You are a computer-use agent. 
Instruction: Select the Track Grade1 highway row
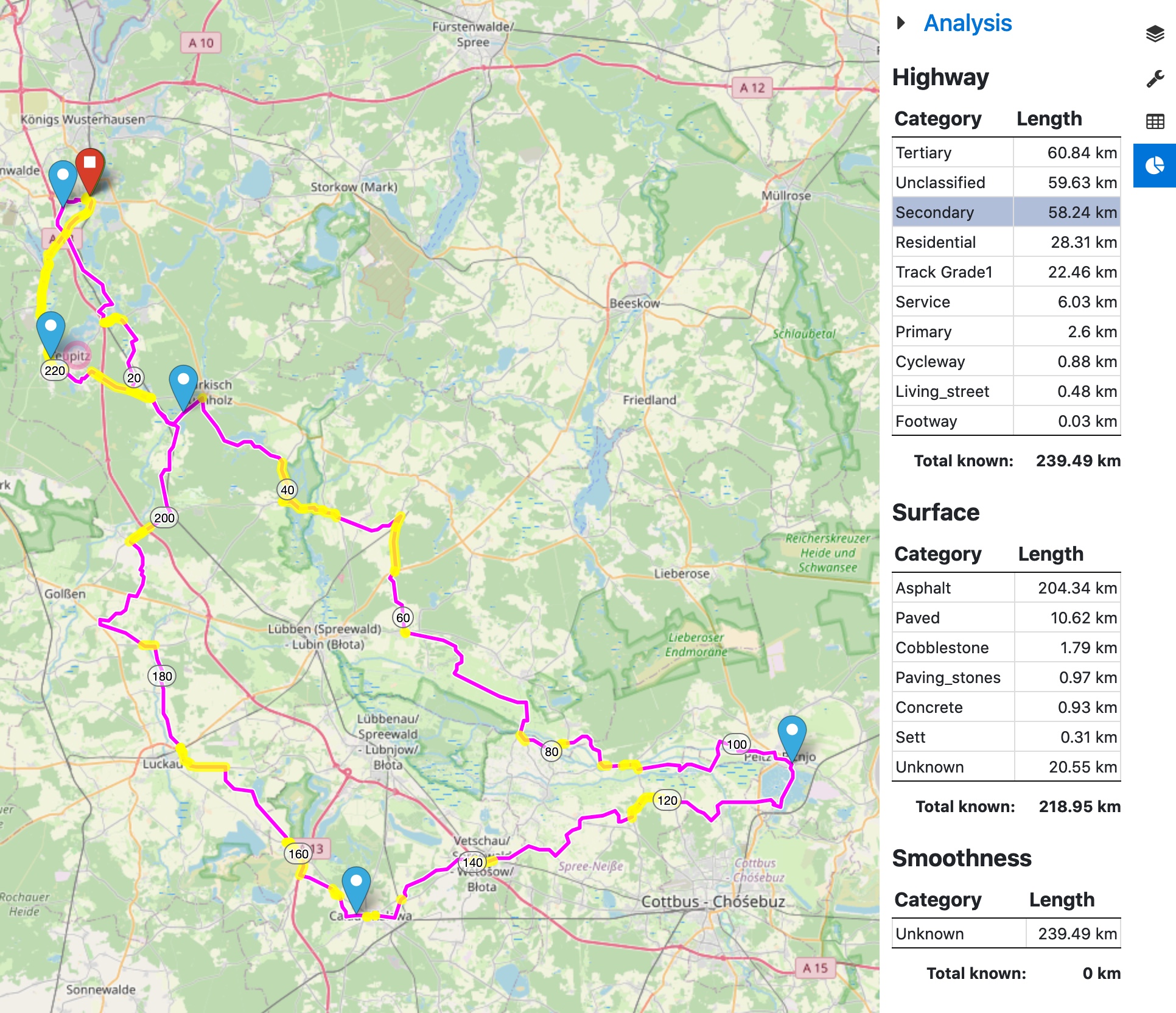pos(1006,272)
